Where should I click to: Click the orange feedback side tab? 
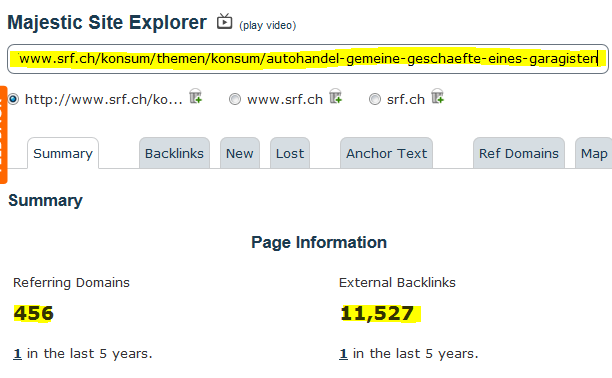[x=4, y=135]
